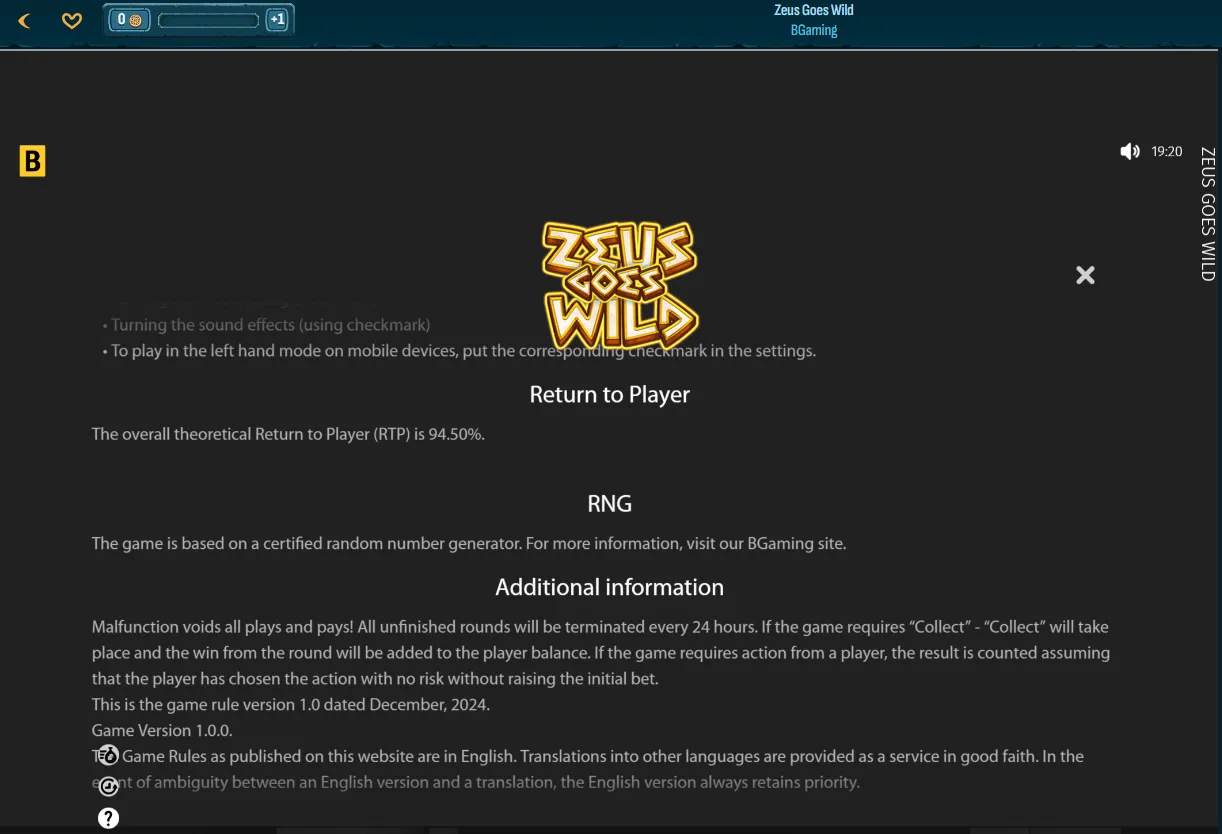Open the round history clock icon
This screenshot has height=834, width=1222.
tap(108, 787)
